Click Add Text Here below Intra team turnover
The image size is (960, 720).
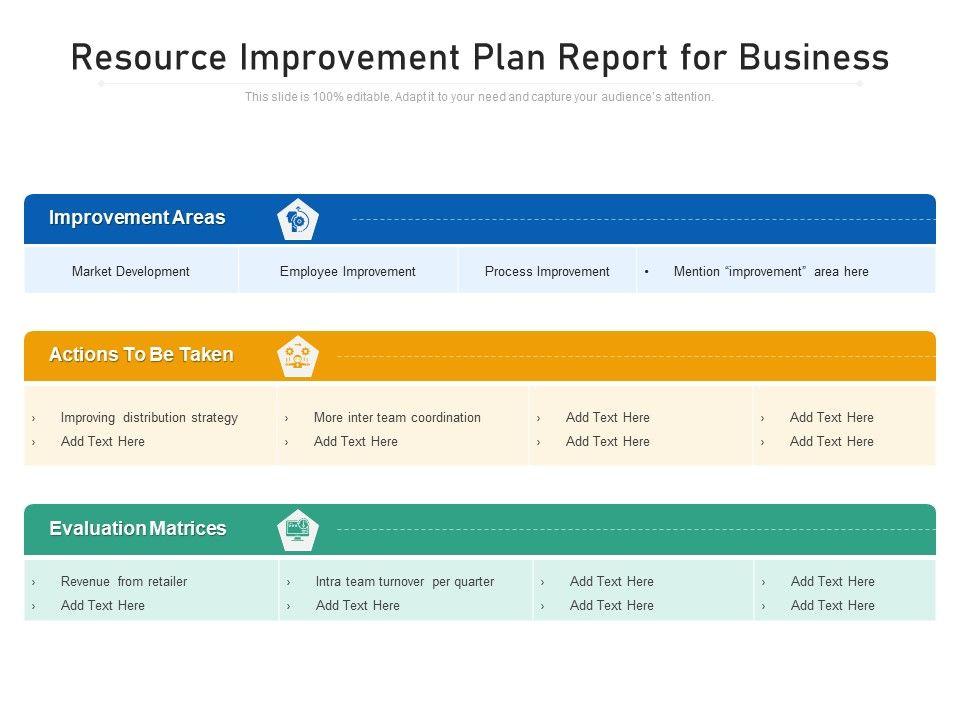[358, 605]
